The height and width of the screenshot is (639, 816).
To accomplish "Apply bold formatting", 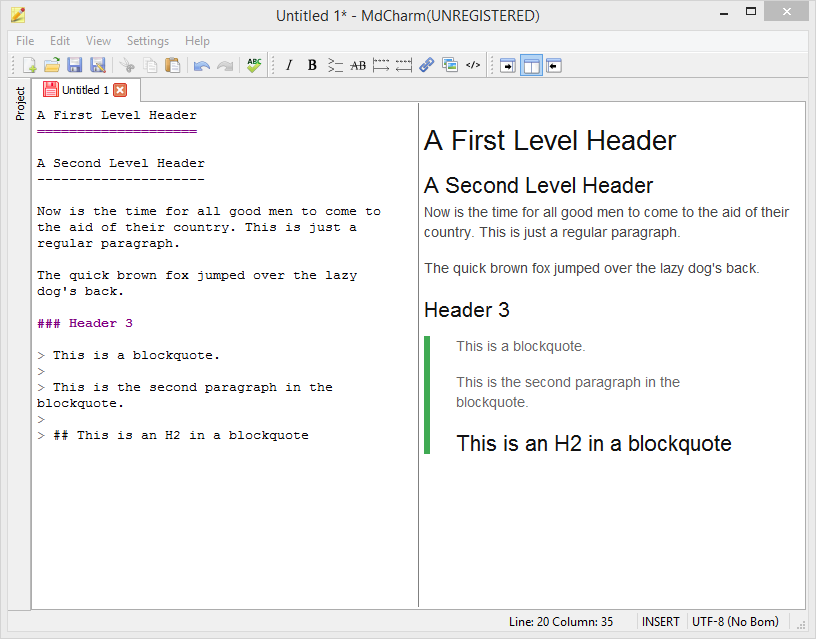I will click(312, 66).
